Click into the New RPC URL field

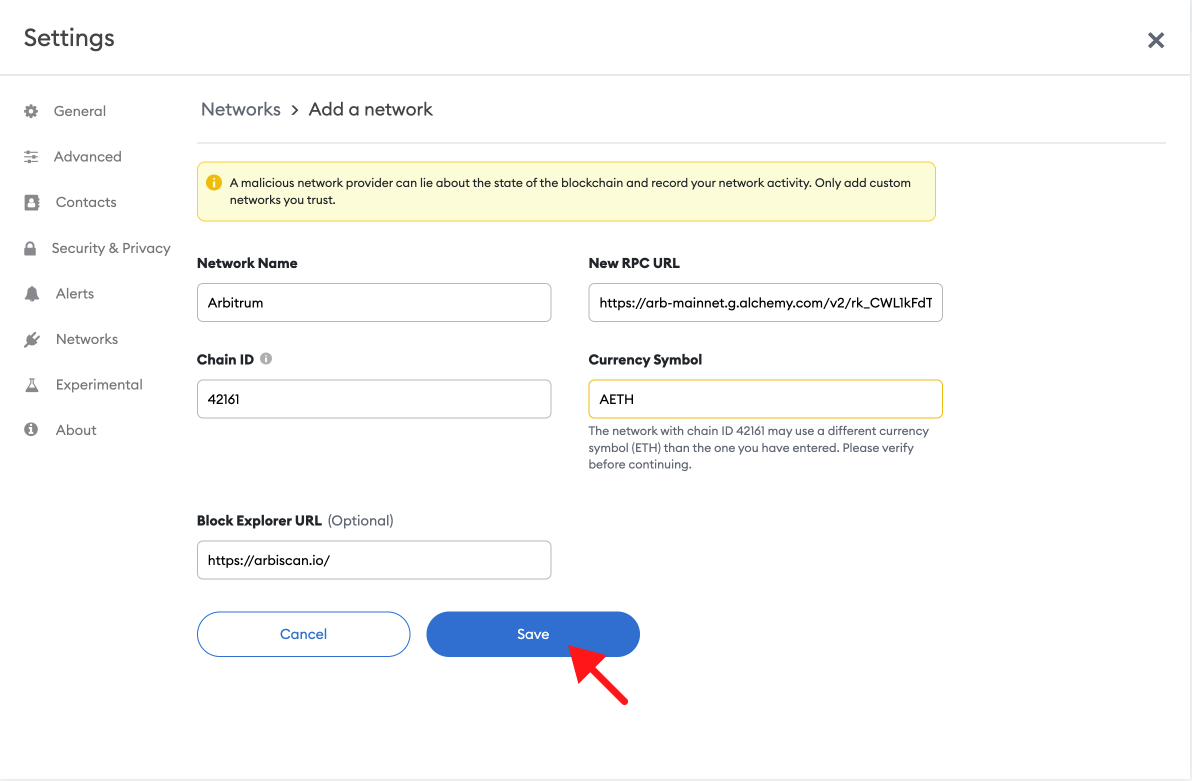tap(766, 303)
